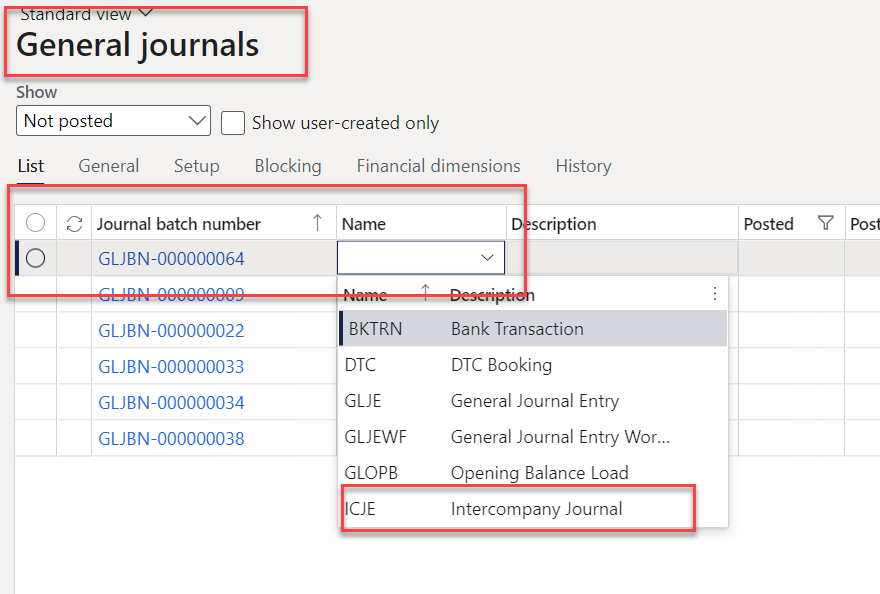Open the Financial dimensions tab
This screenshot has height=594, width=880.
coord(438,166)
